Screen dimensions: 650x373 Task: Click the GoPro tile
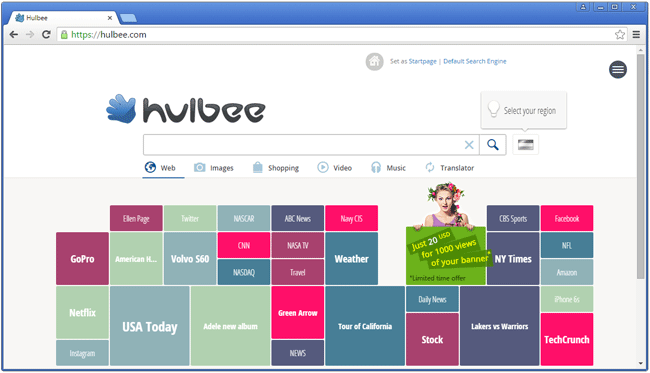tap(82, 259)
